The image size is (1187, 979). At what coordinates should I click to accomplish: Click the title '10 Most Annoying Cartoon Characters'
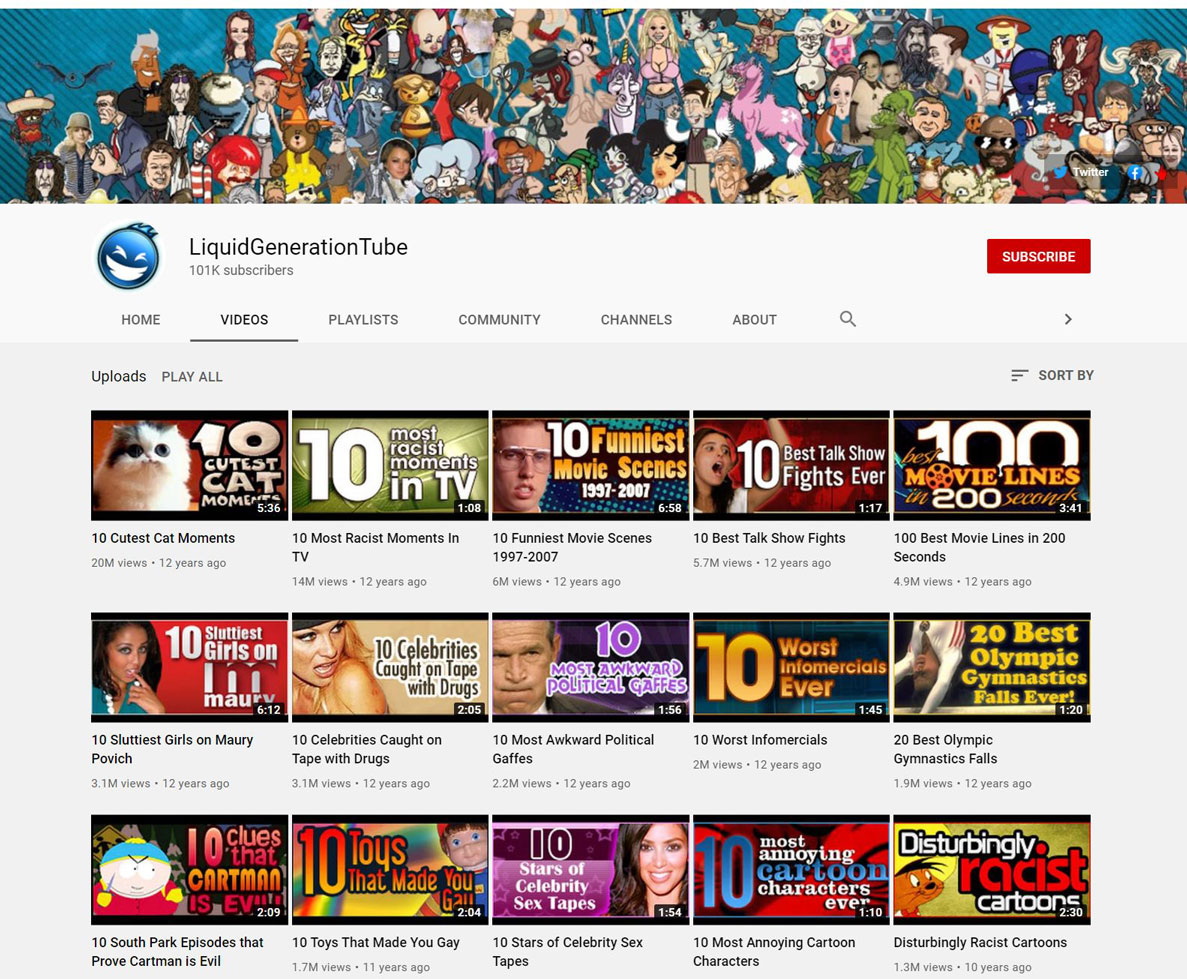(x=774, y=952)
